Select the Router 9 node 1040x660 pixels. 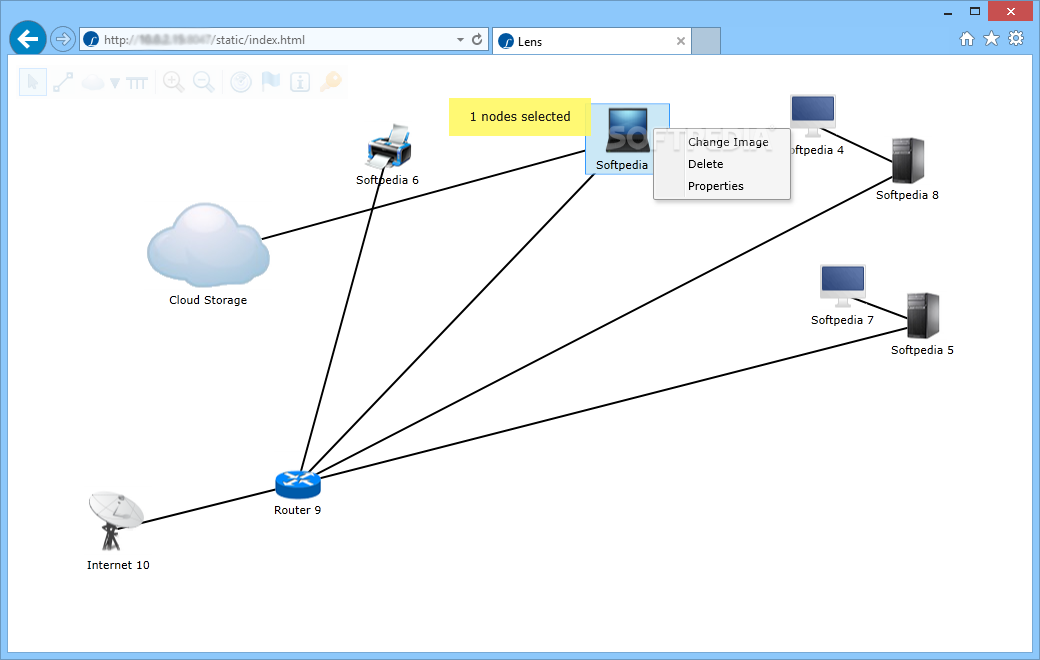[x=298, y=485]
